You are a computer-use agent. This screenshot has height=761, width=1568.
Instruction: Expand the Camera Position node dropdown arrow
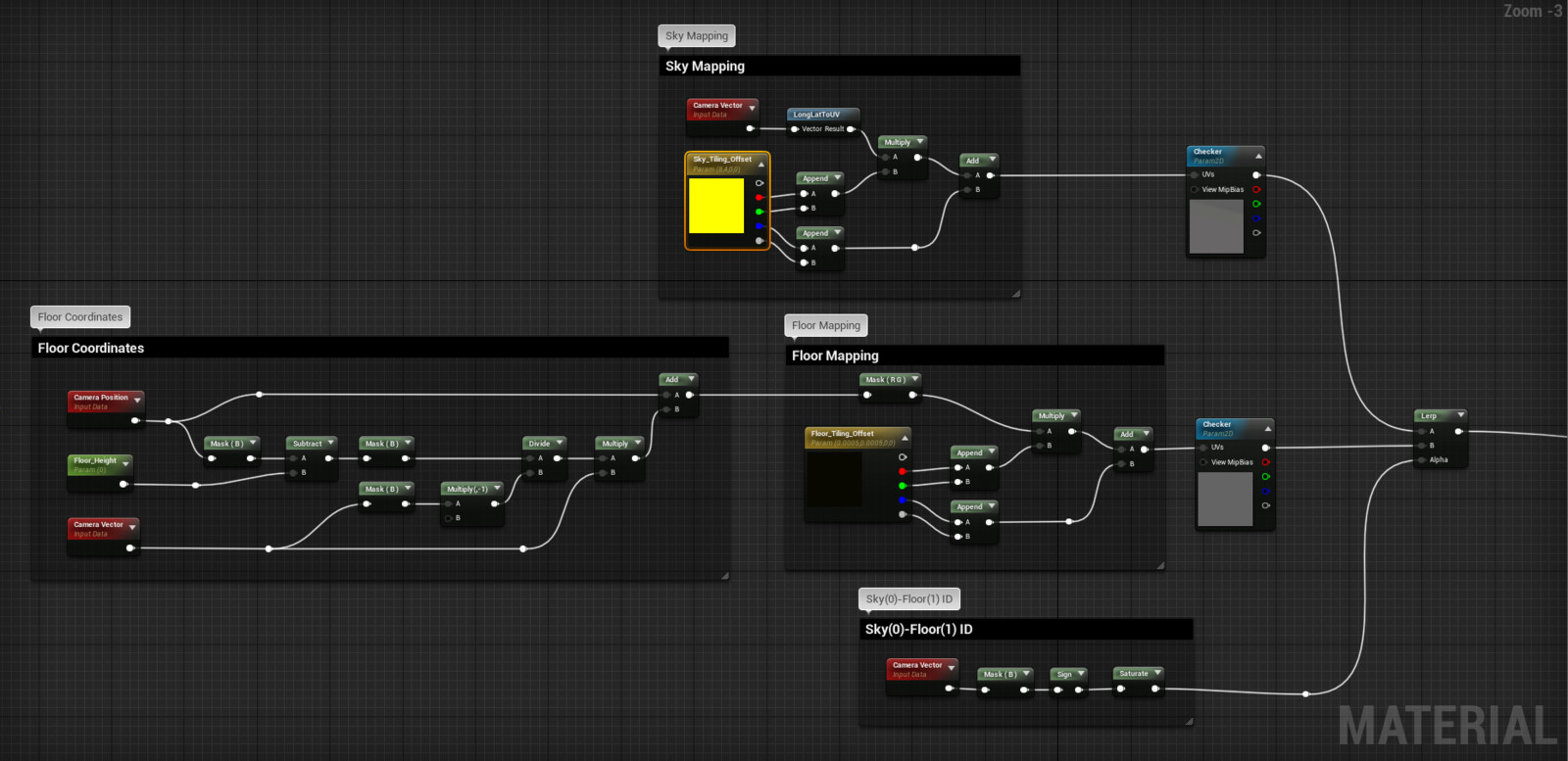137,401
